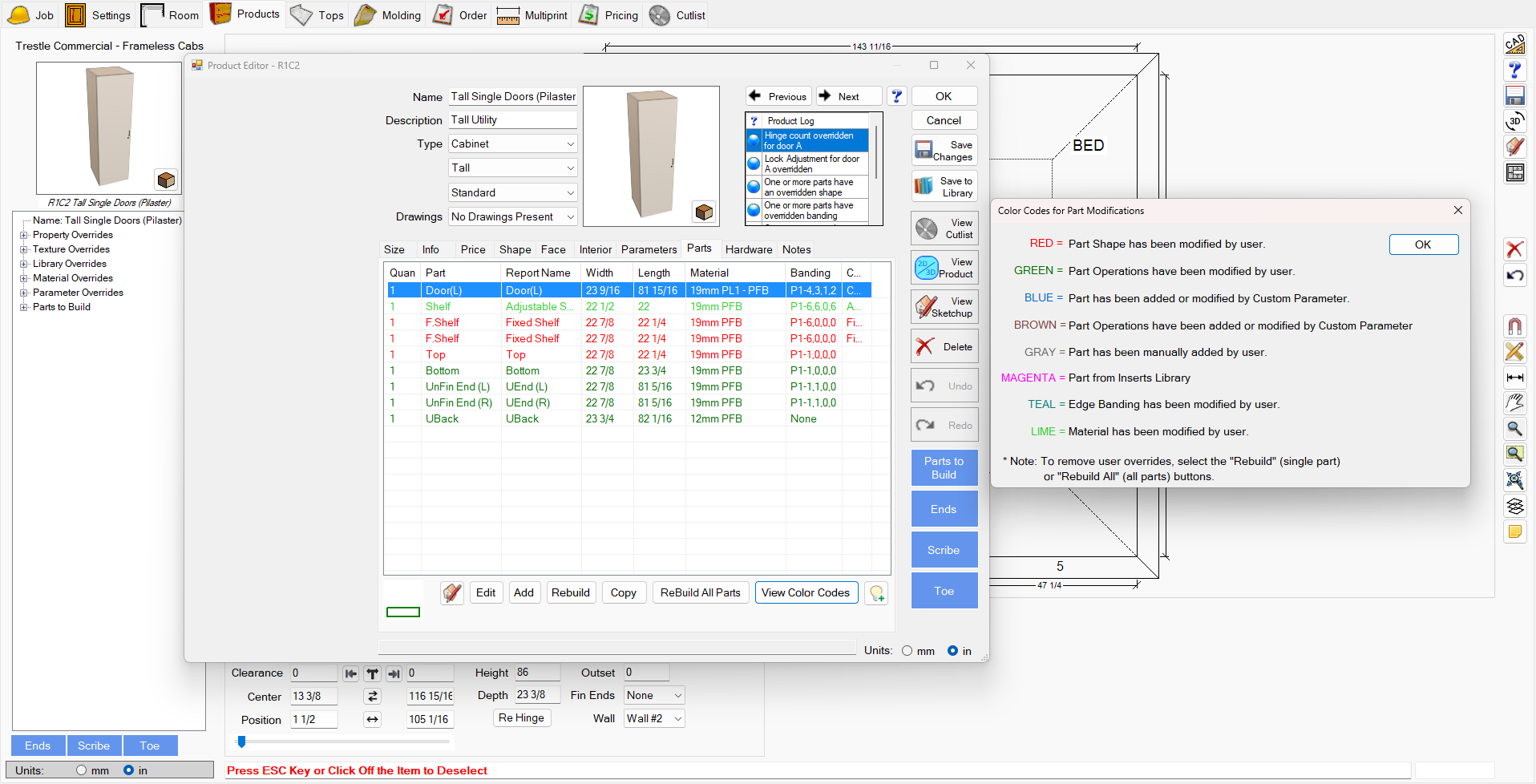Click OK in Color Codes dialog
This screenshot has height=784, width=1536.
1422,244
